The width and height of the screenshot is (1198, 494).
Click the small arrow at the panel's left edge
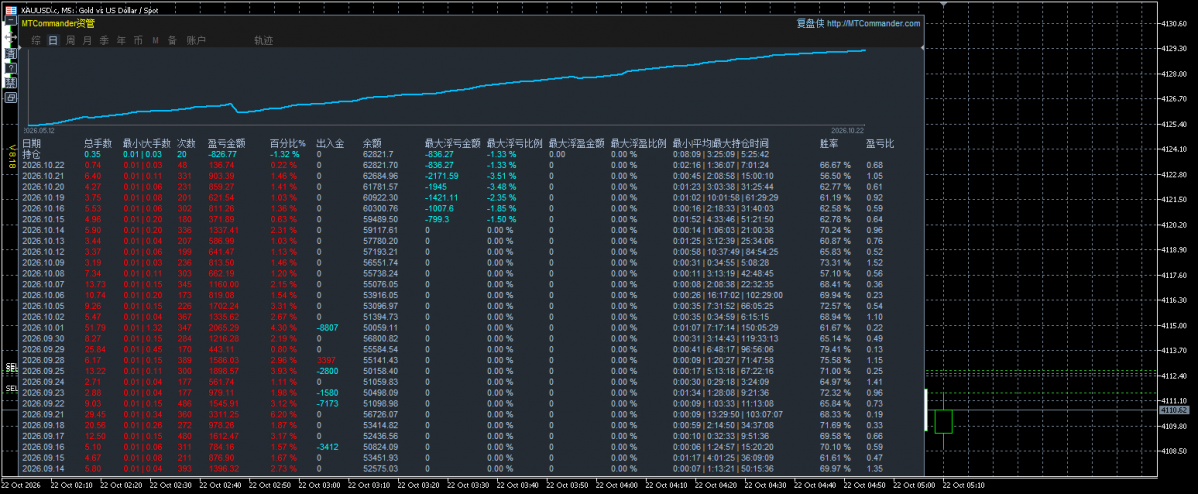tap(20, 47)
